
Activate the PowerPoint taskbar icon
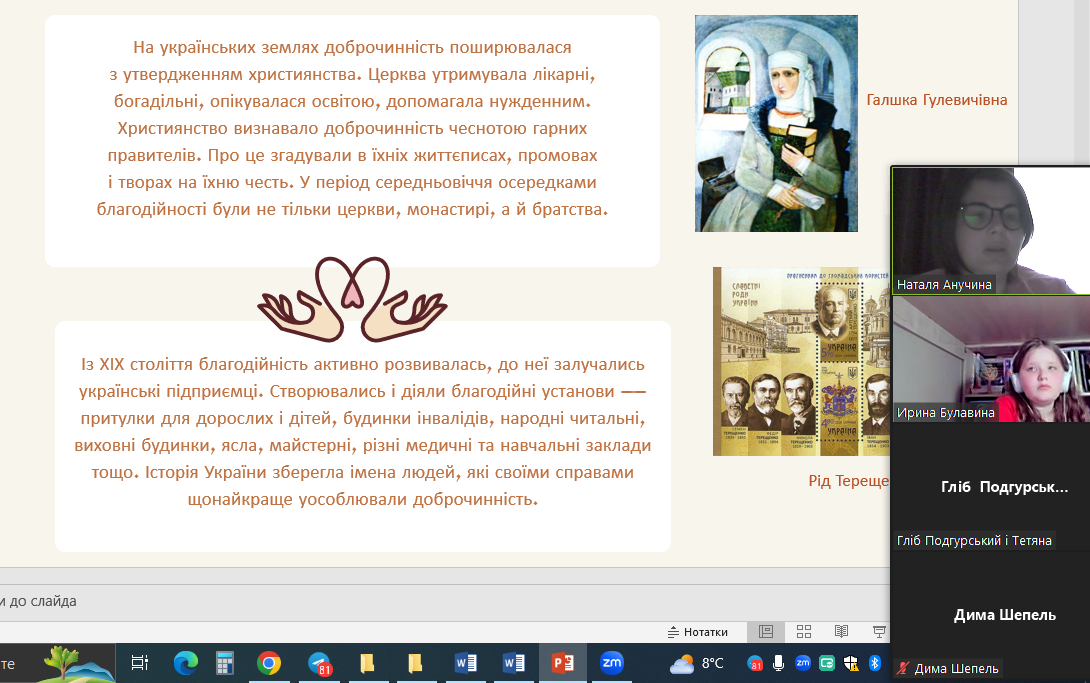pos(562,664)
